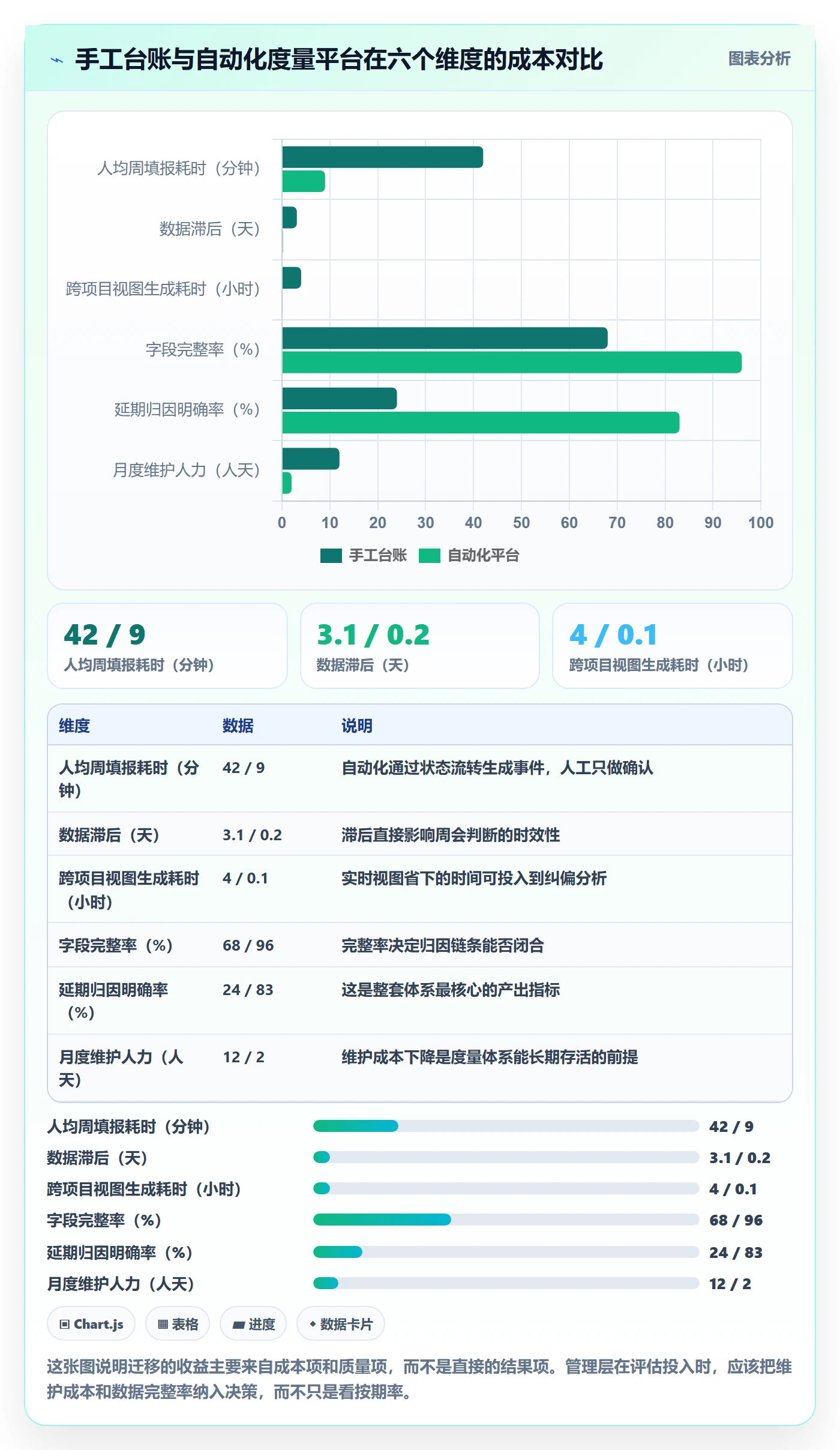
Task: Click the table cell reading 24 / 83
Action: (x=248, y=990)
